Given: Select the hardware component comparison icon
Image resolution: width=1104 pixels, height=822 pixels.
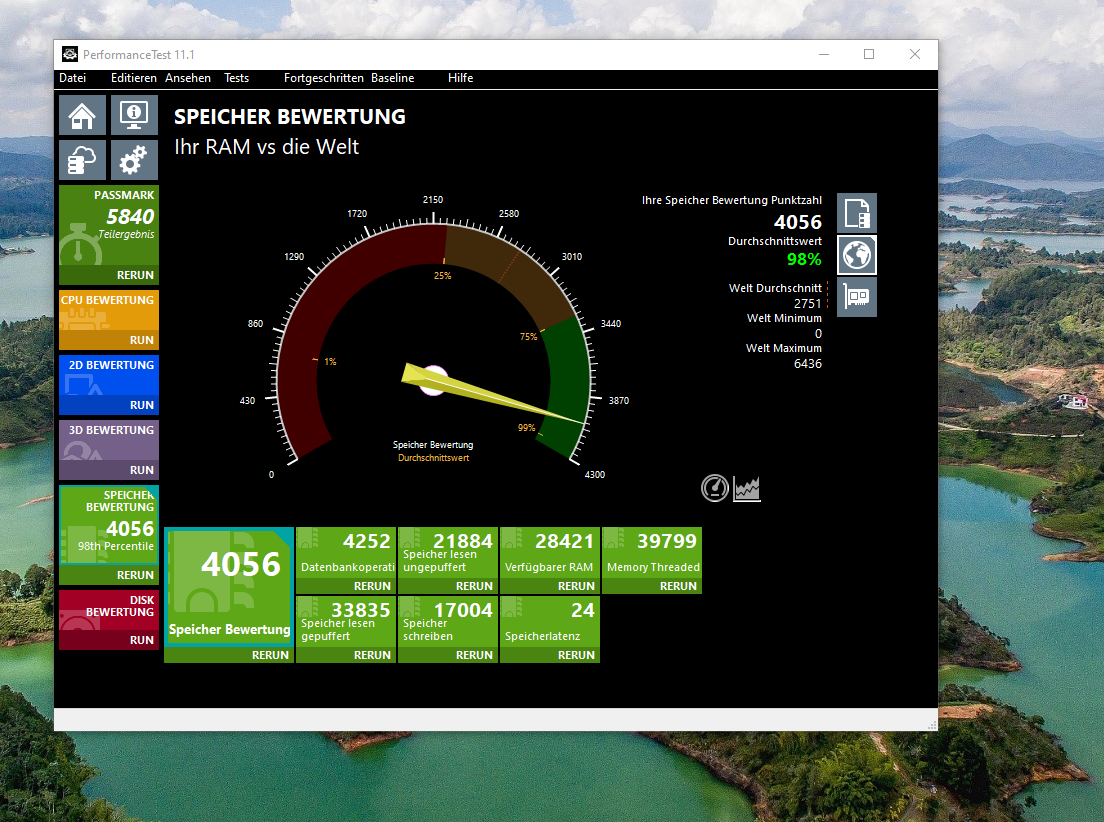Looking at the screenshot, I should [x=857, y=297].
